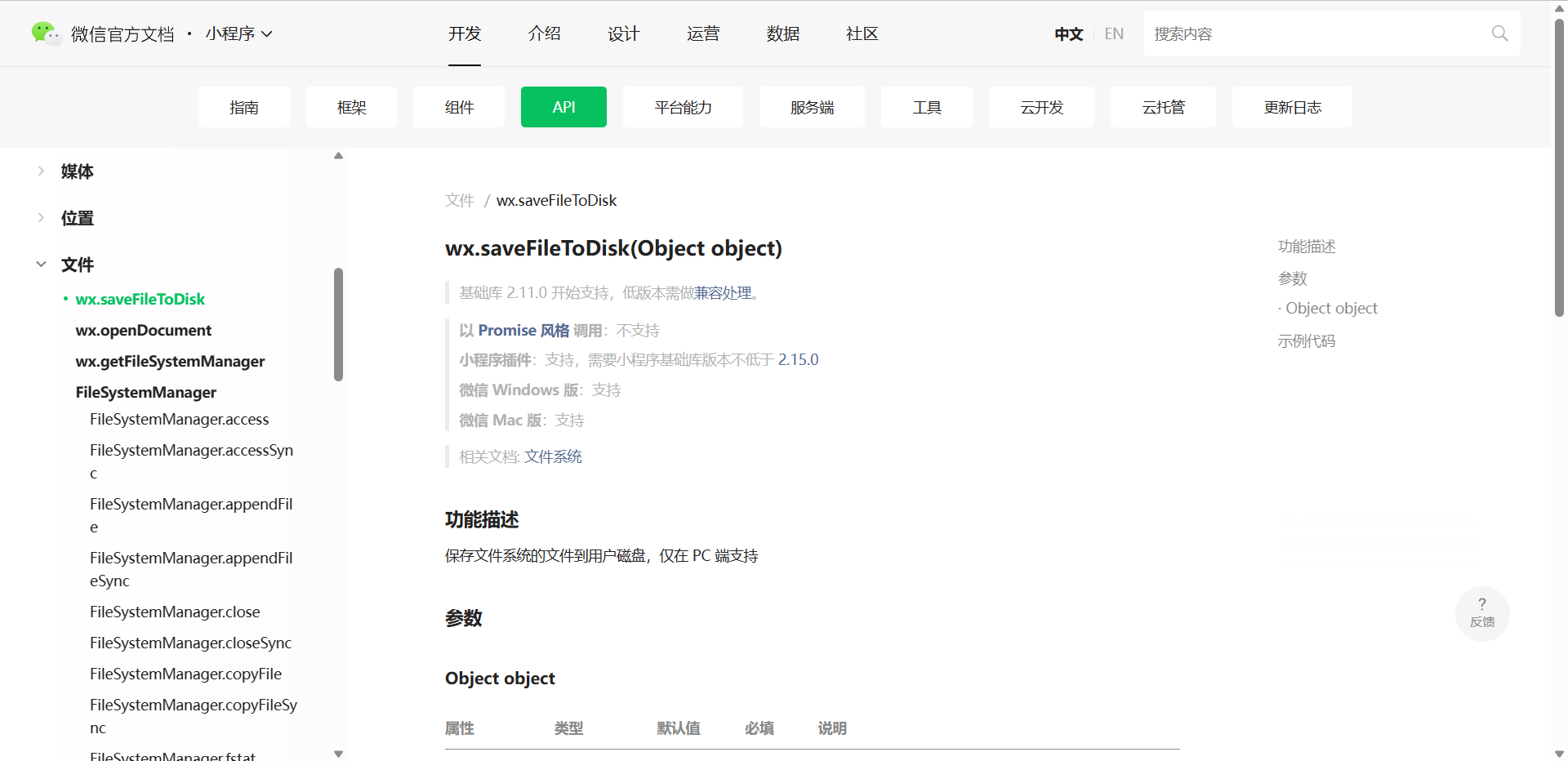Open the Promise 风格 link
This screenshot has height=761, width=1568.
tap(523, 330)
